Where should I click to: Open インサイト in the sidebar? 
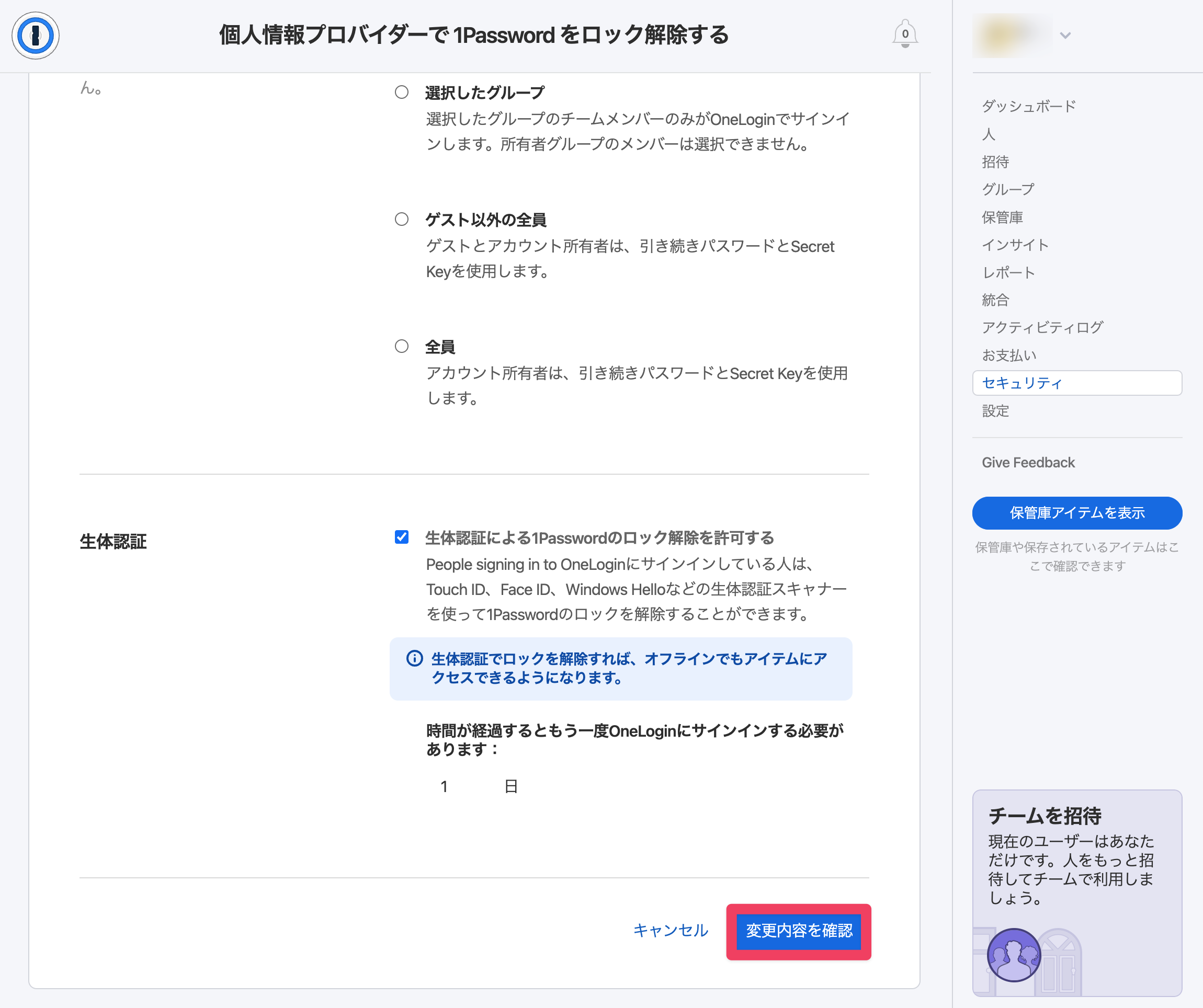1015,245
